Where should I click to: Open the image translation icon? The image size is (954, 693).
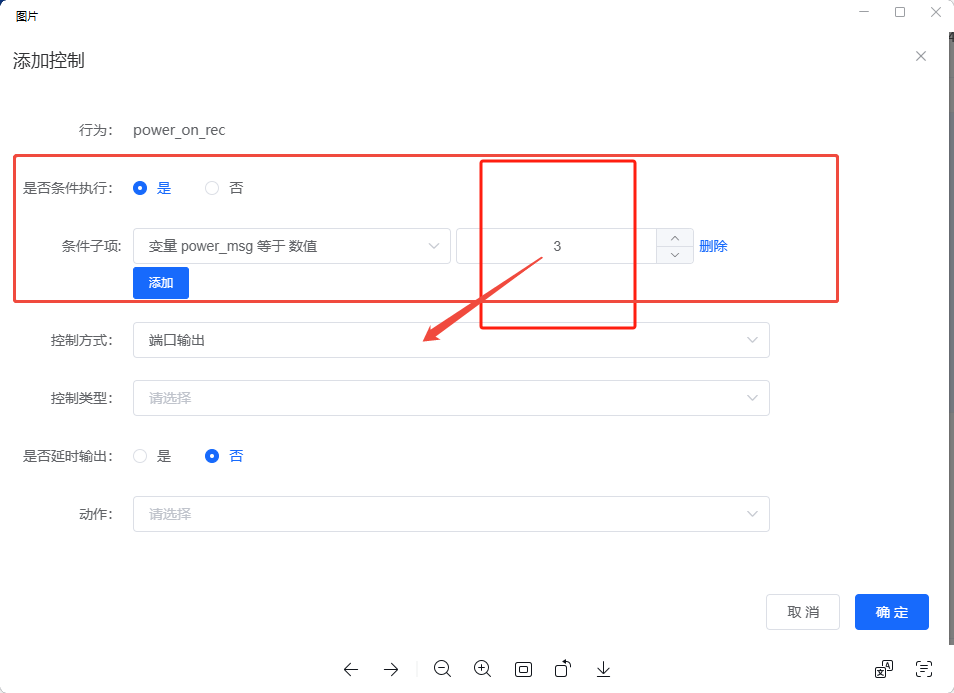click(883, 669)
